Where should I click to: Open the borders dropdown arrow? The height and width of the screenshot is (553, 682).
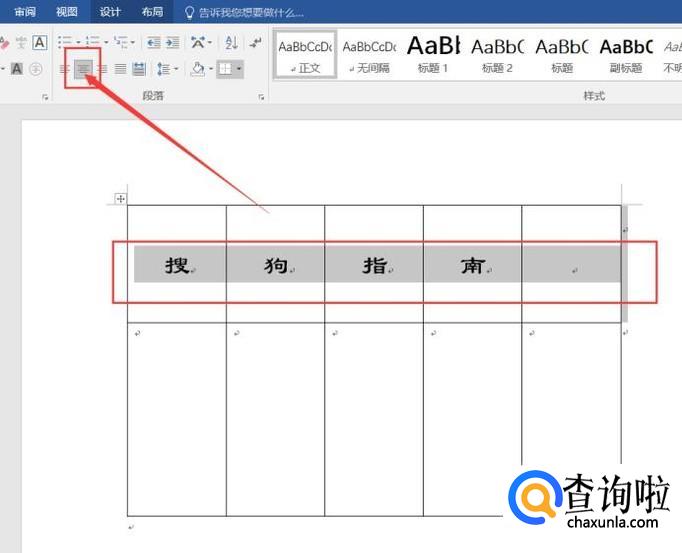click(239, 69)
